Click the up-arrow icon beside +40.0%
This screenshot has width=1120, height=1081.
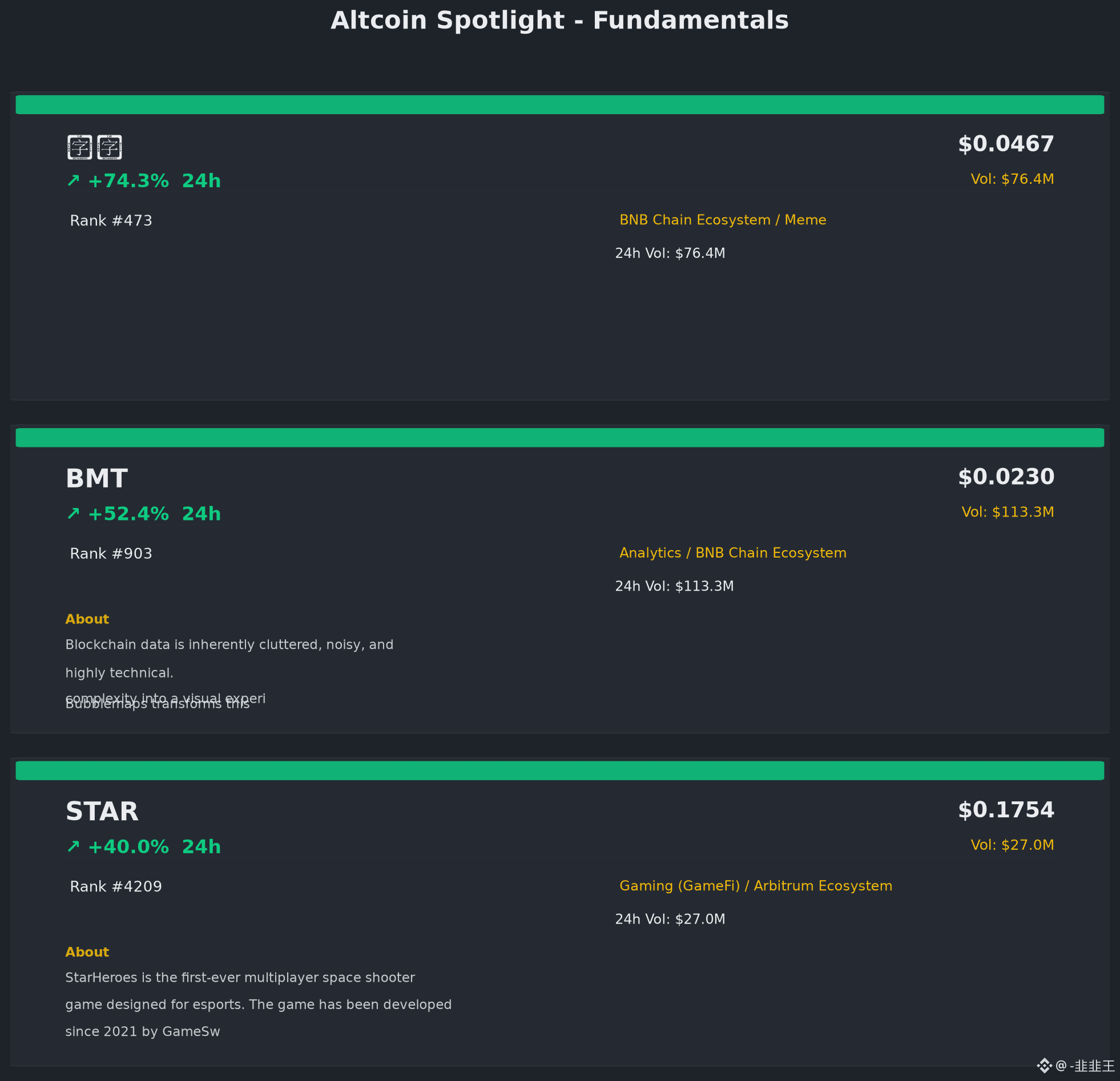[73, 846]
